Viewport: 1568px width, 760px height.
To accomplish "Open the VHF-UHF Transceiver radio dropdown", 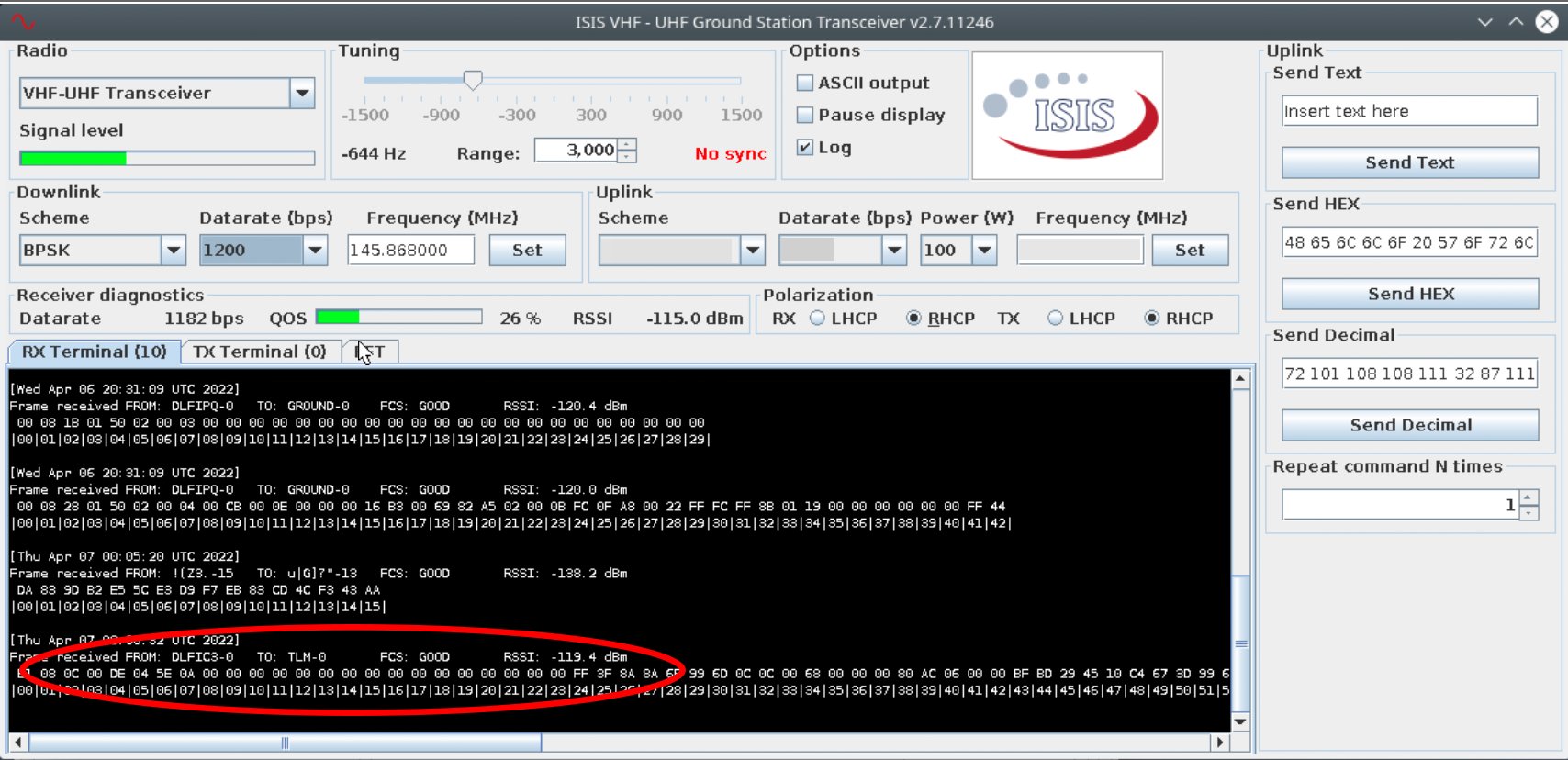I will pos(302,93).
